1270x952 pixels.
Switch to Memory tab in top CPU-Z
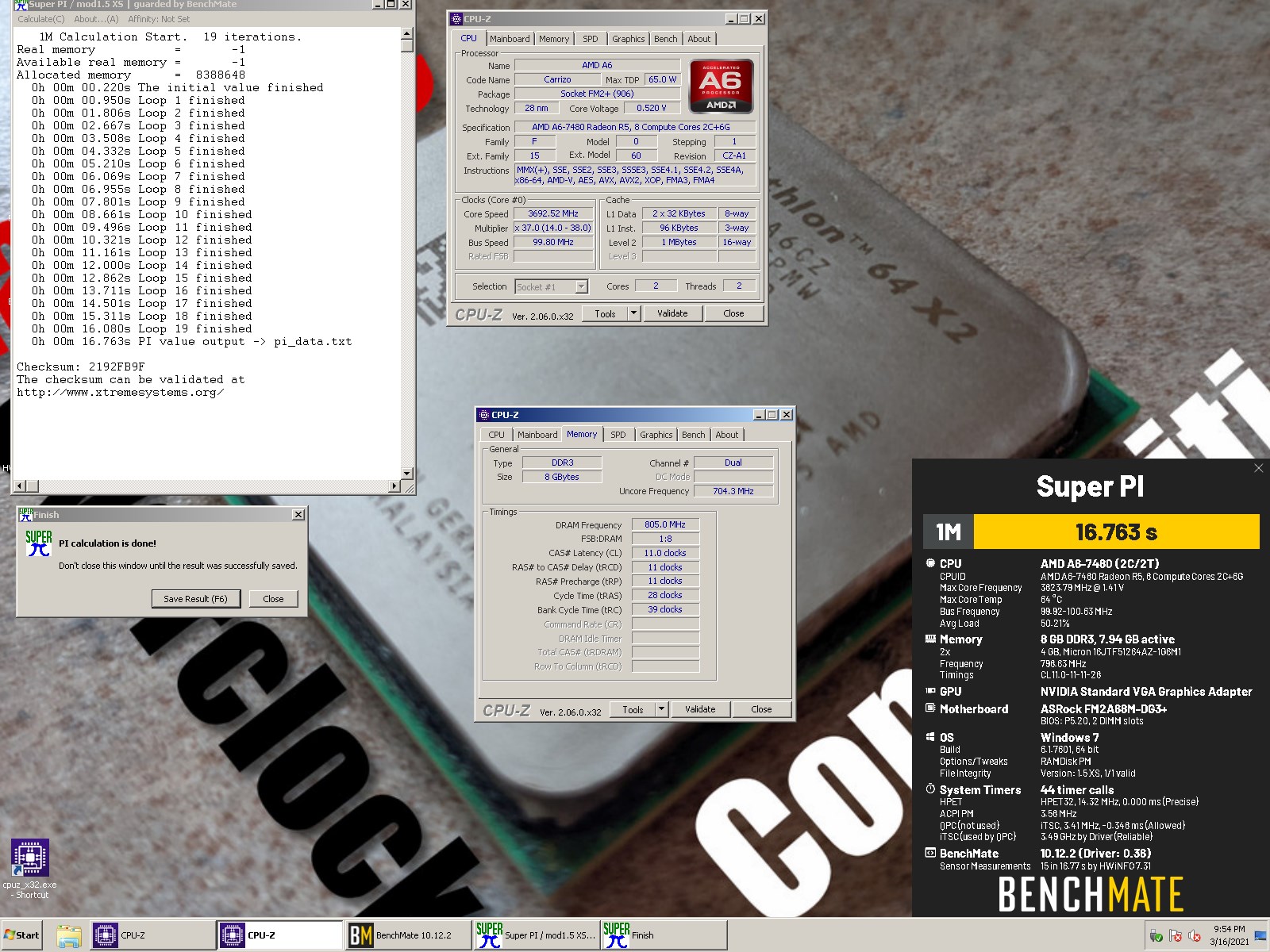(554, 39)
